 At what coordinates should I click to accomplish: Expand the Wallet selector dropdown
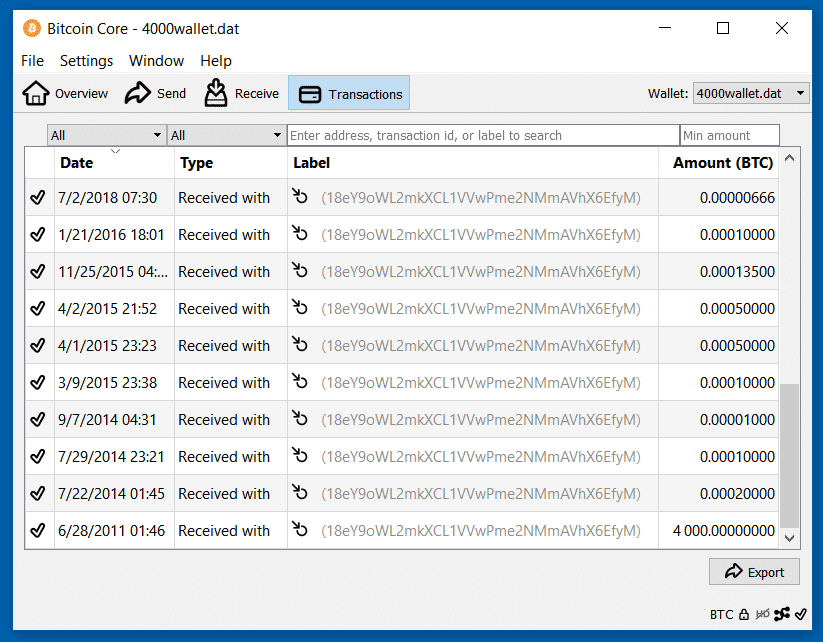(751, 93)
